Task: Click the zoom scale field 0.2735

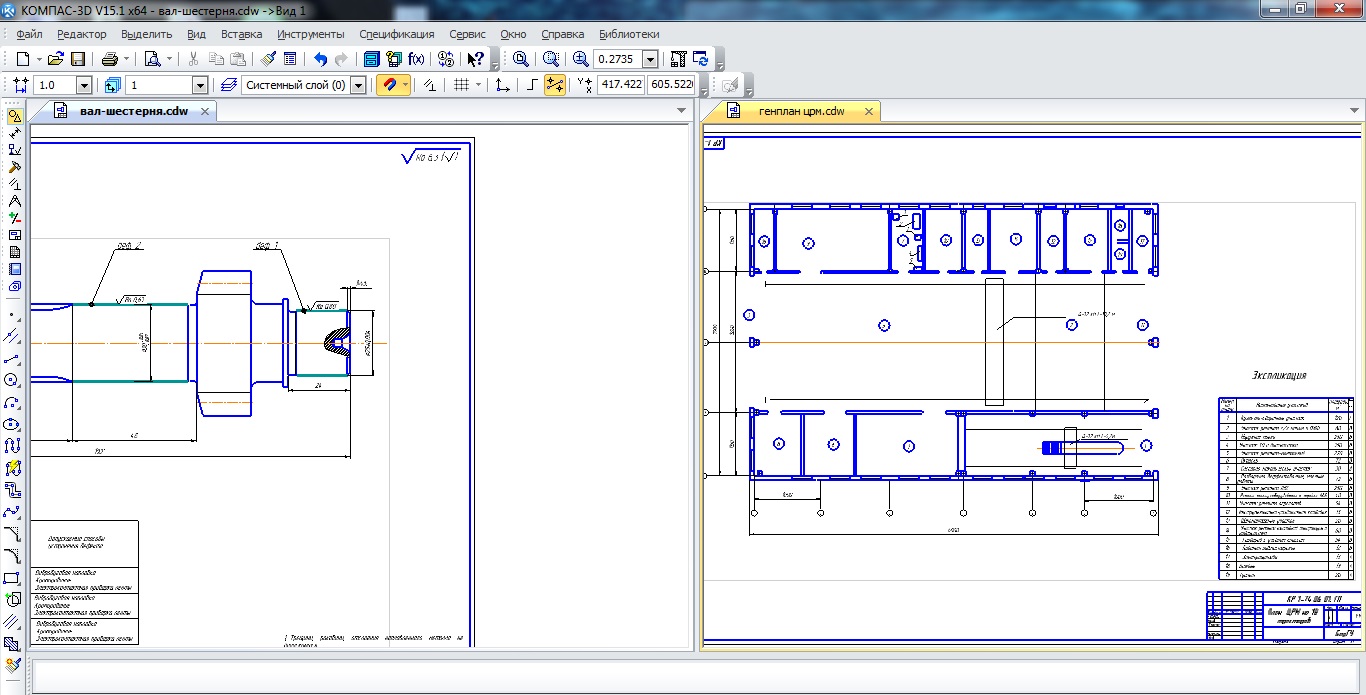Action: tap(618, 60)
